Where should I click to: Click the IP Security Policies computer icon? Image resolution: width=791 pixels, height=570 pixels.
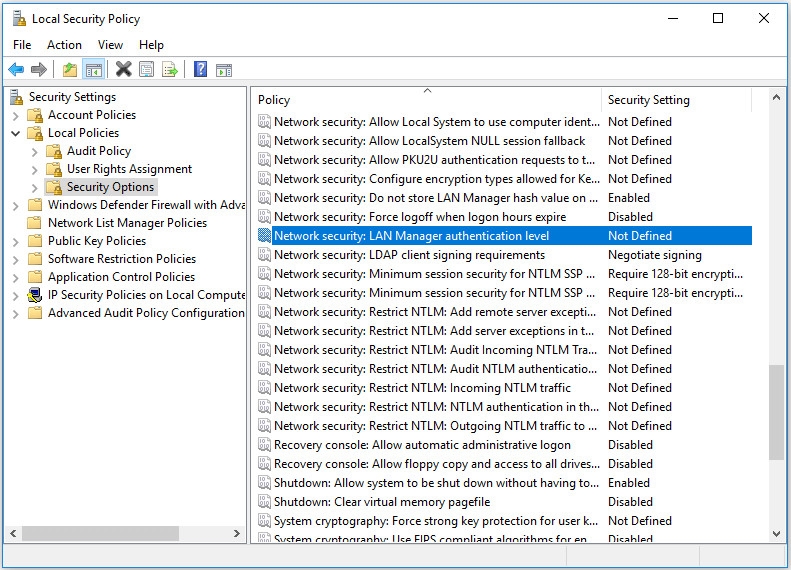click(x=35, y=295)
